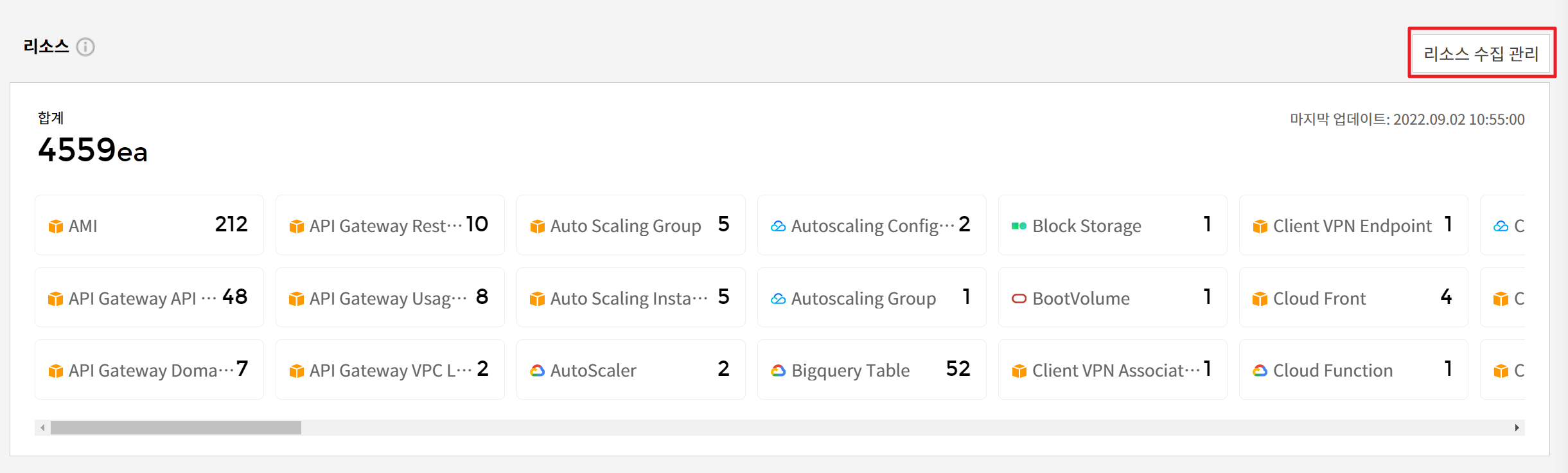
Task: Open the 리소스 수집 관리 button
Action: (1481, 53)
